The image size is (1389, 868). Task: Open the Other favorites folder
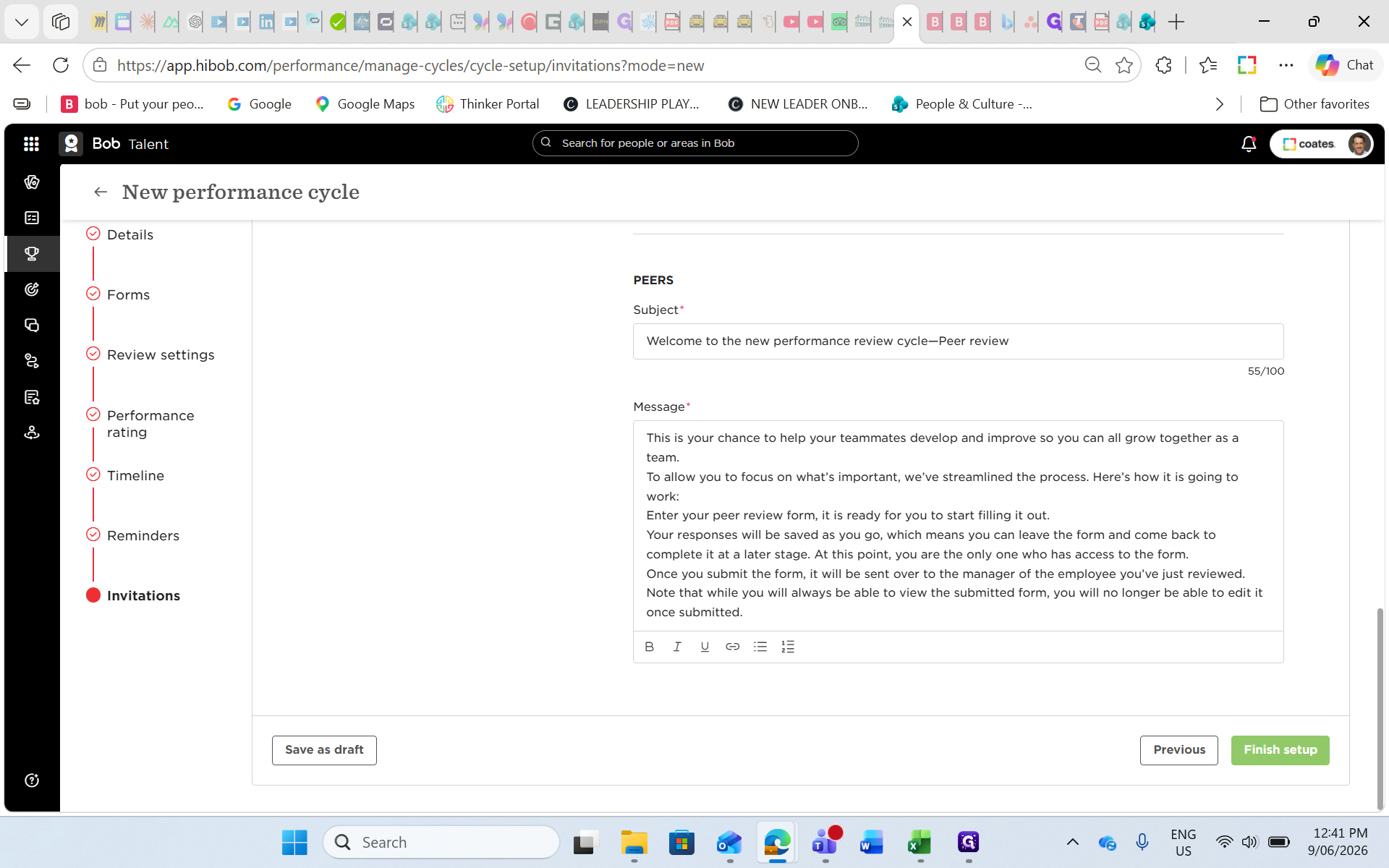[1314, 104]
